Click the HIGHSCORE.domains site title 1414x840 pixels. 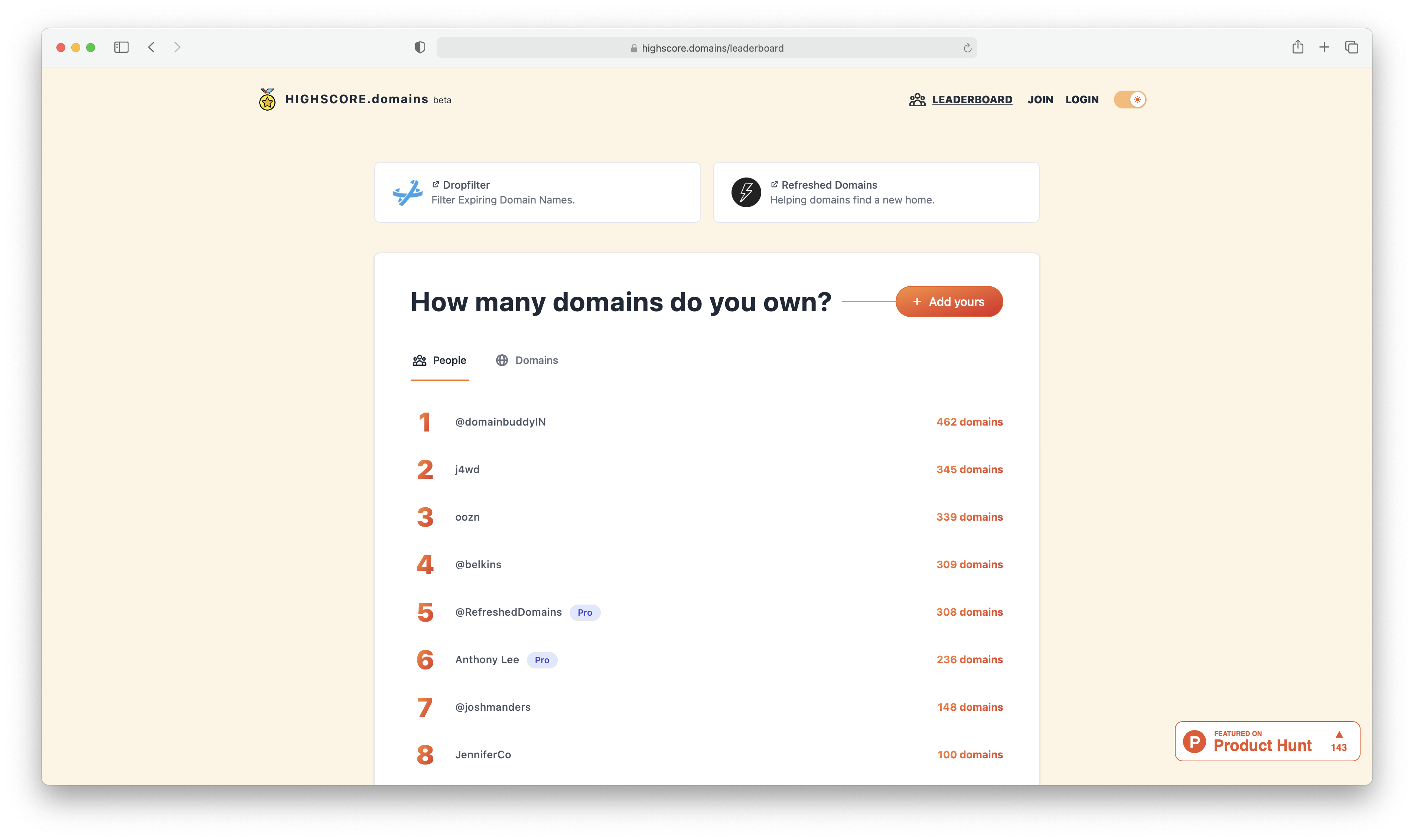pos(356,100)
